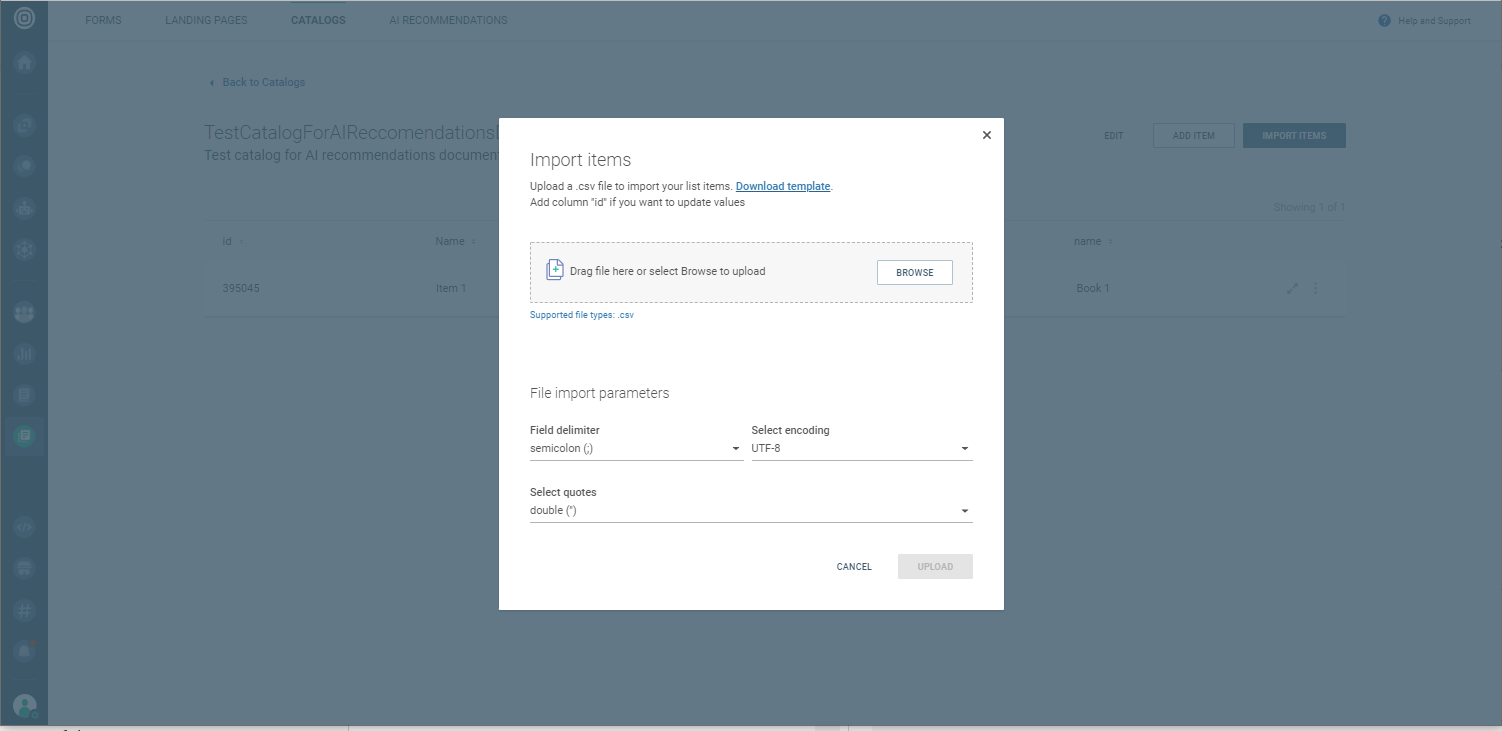
Task: Open the user profile avatar icon
Action: (24, 706)
